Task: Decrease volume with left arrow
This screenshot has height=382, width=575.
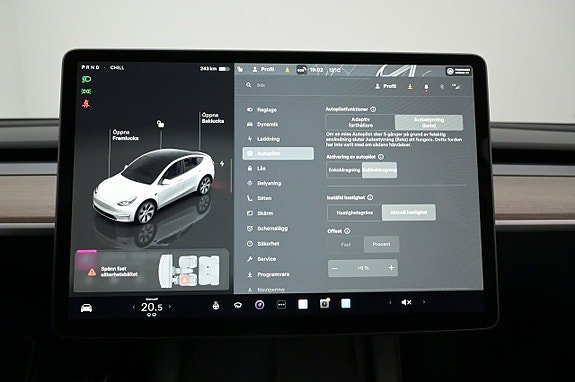Action: (x=390, y=302)
